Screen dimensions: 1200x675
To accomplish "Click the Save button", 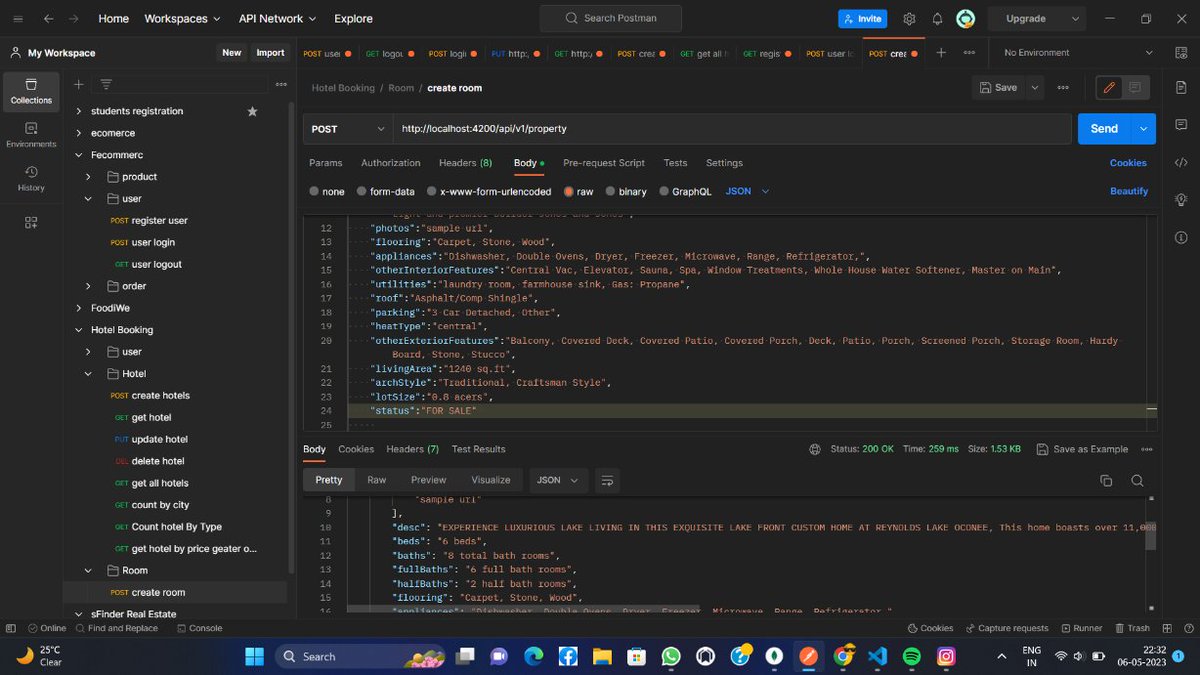I will click(998, 88).
